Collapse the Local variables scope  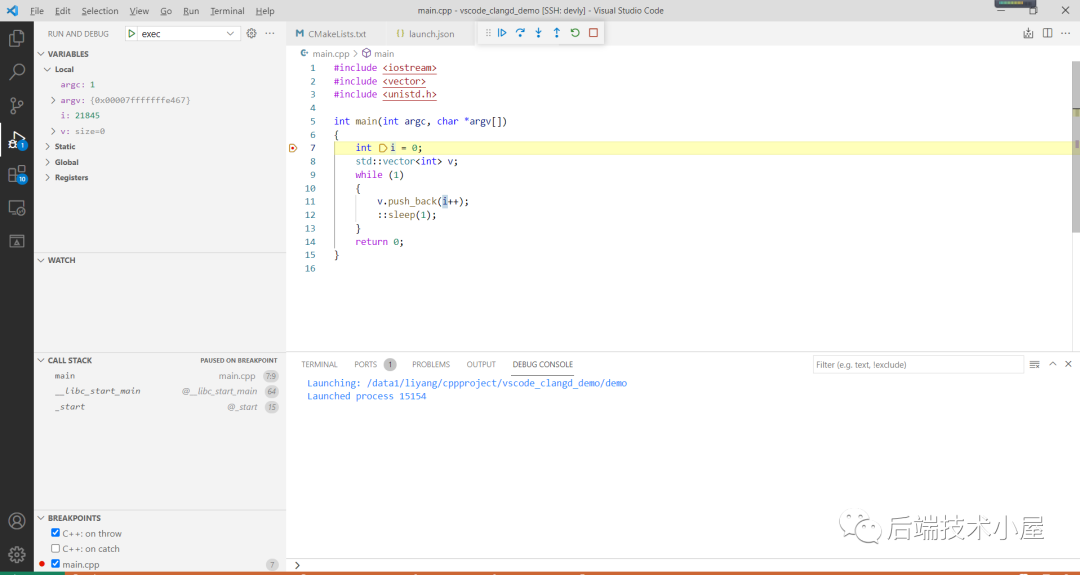coord(160,70)
